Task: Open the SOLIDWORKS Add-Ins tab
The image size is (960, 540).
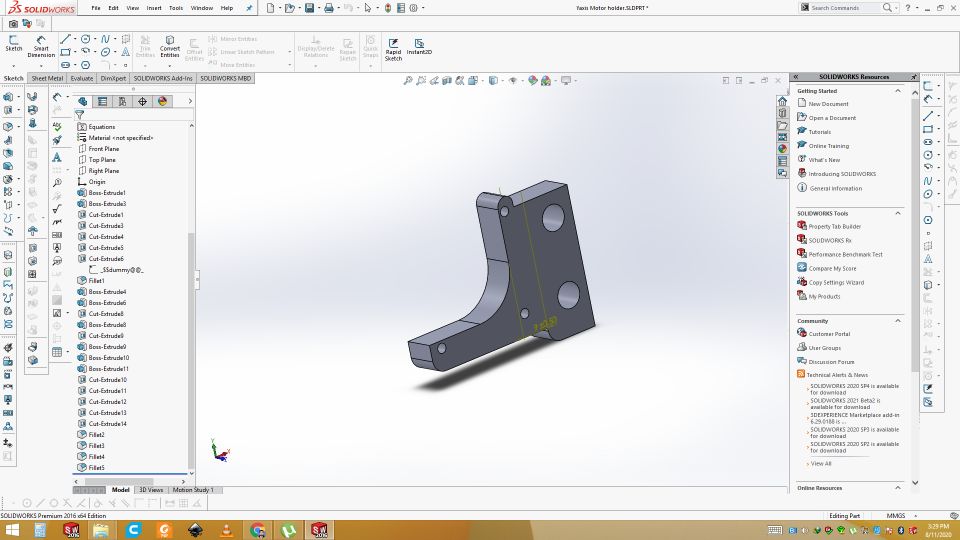Action: [x=163, y=78]
